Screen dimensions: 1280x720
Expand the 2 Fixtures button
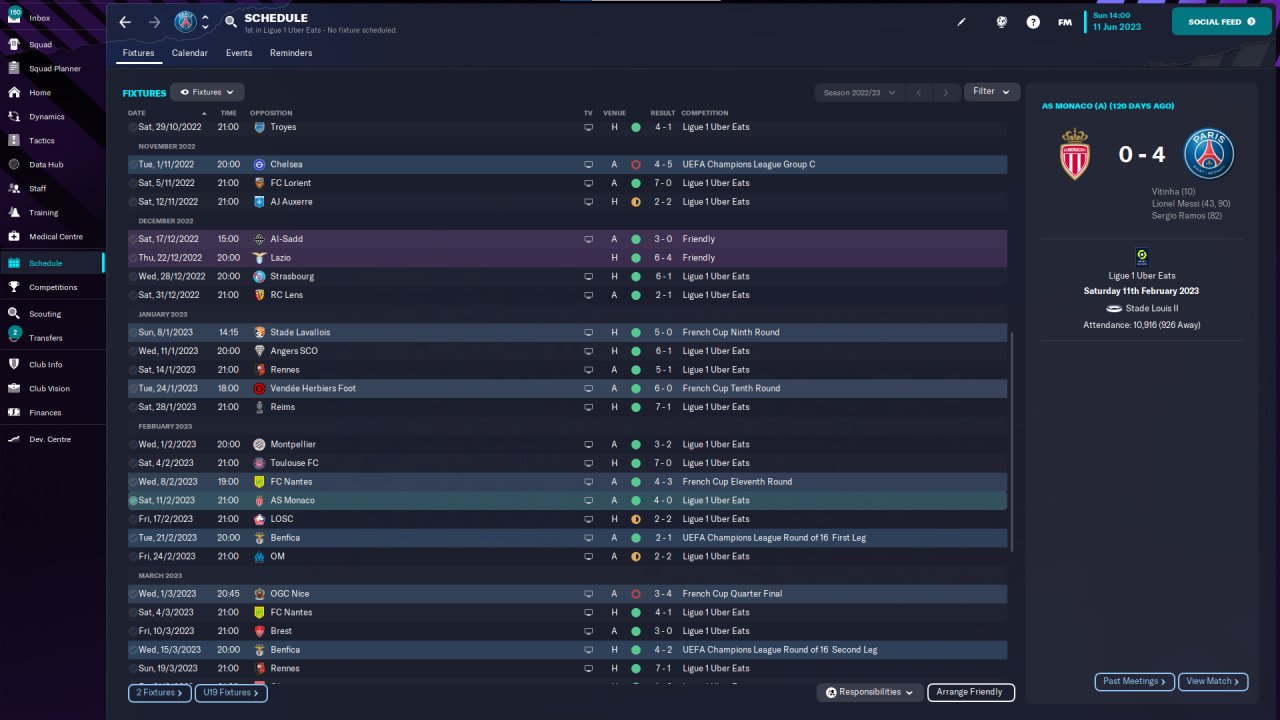(160, 692)
